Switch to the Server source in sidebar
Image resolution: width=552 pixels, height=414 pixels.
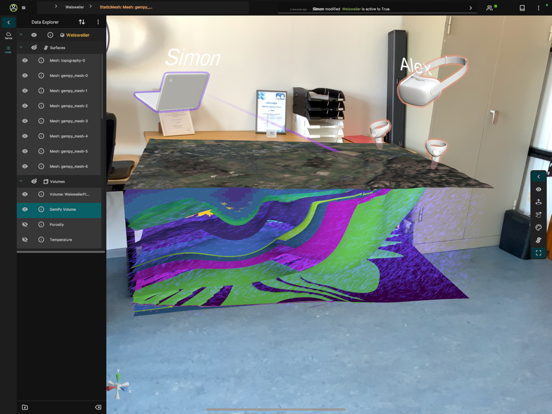tap(8, 35)
